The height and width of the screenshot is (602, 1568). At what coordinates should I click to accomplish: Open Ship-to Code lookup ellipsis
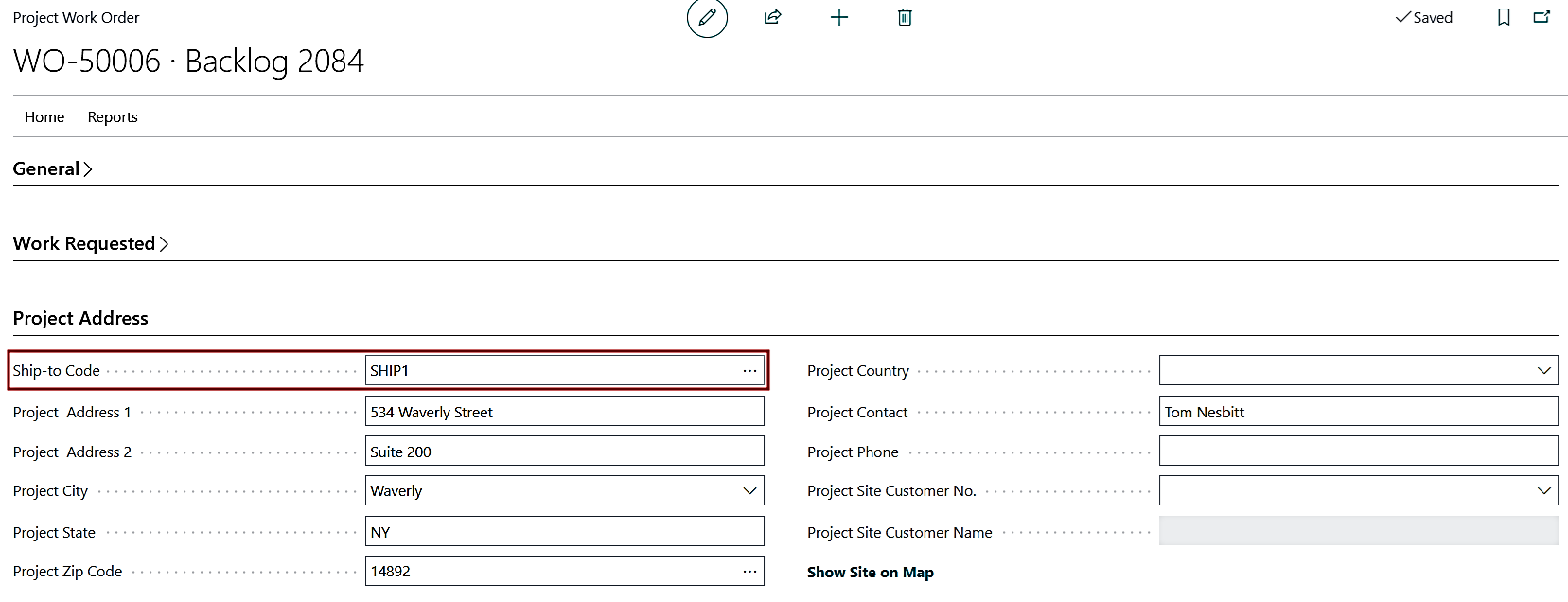coord(749,371)
